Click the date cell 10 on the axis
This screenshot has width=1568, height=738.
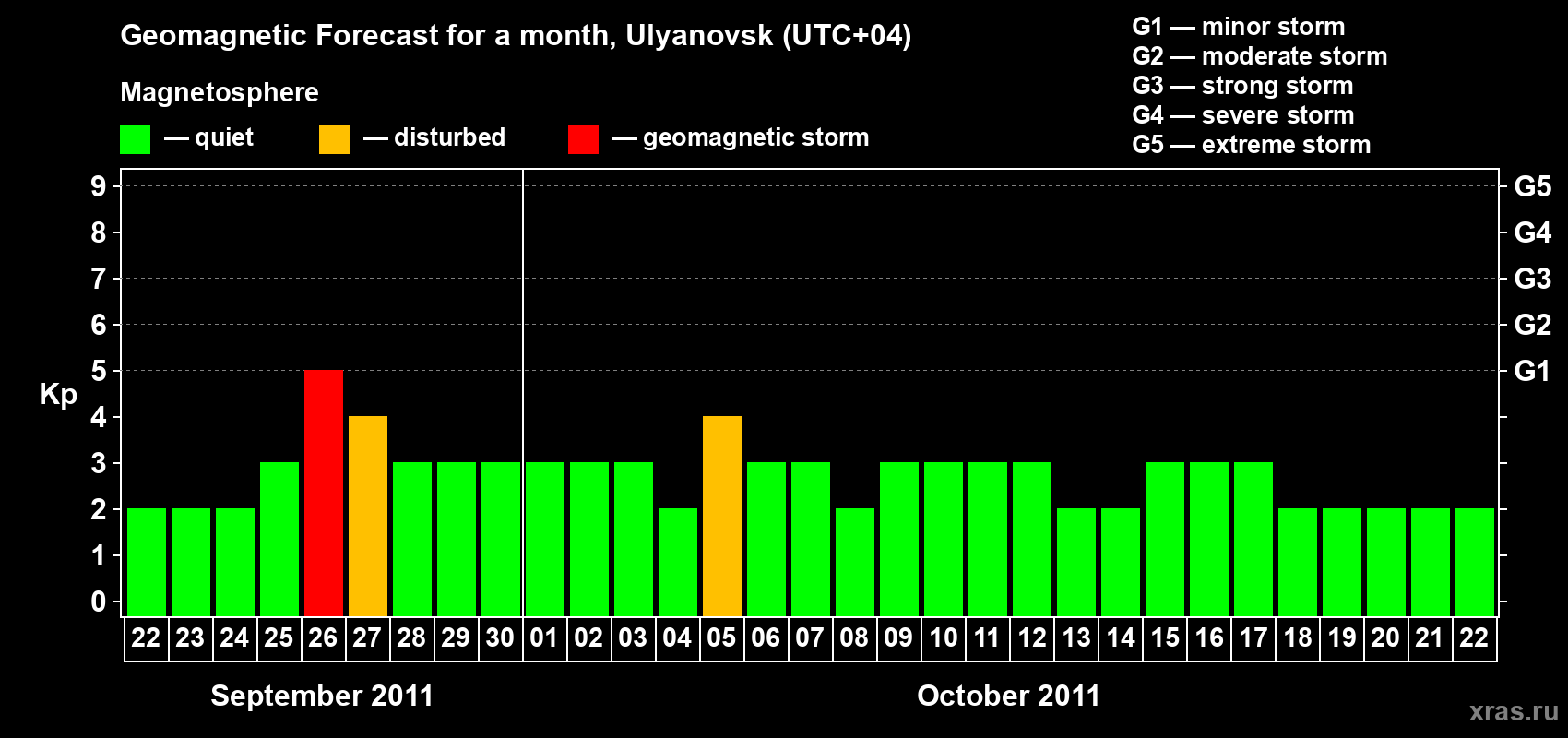(x=944, y=638)
